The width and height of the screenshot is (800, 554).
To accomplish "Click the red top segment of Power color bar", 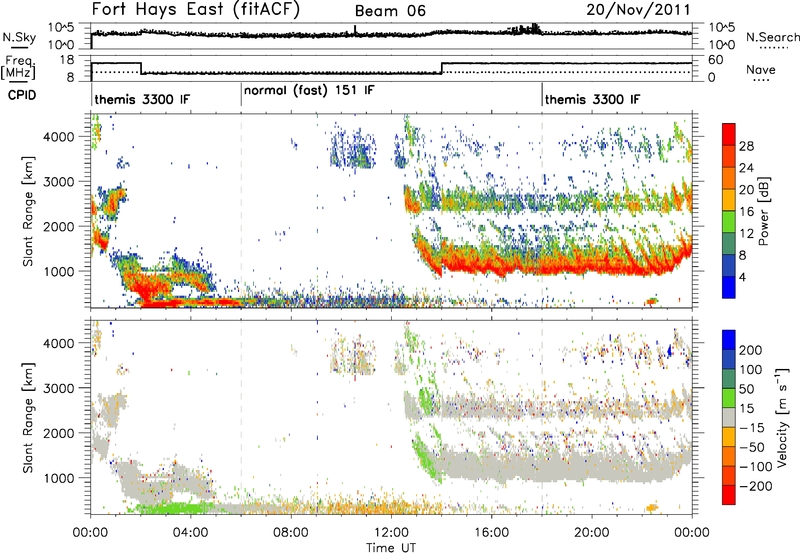I will pos(729,134).
